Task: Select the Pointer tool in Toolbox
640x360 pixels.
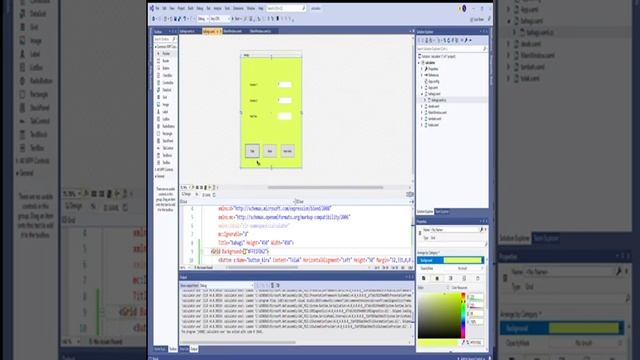Action: (166, 53)
